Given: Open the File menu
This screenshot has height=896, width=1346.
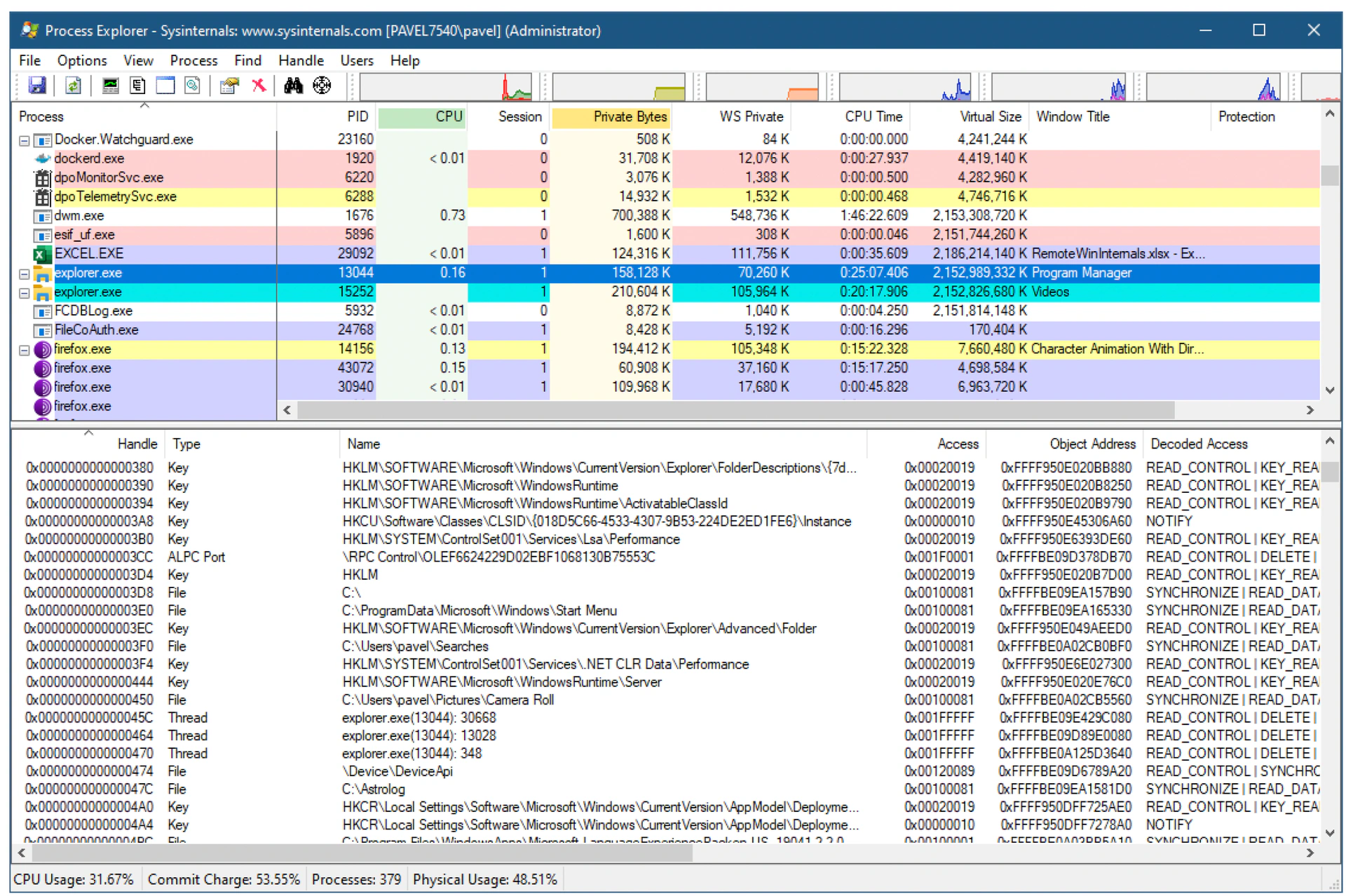Looking at the screenshot, I should click(29, 60).
